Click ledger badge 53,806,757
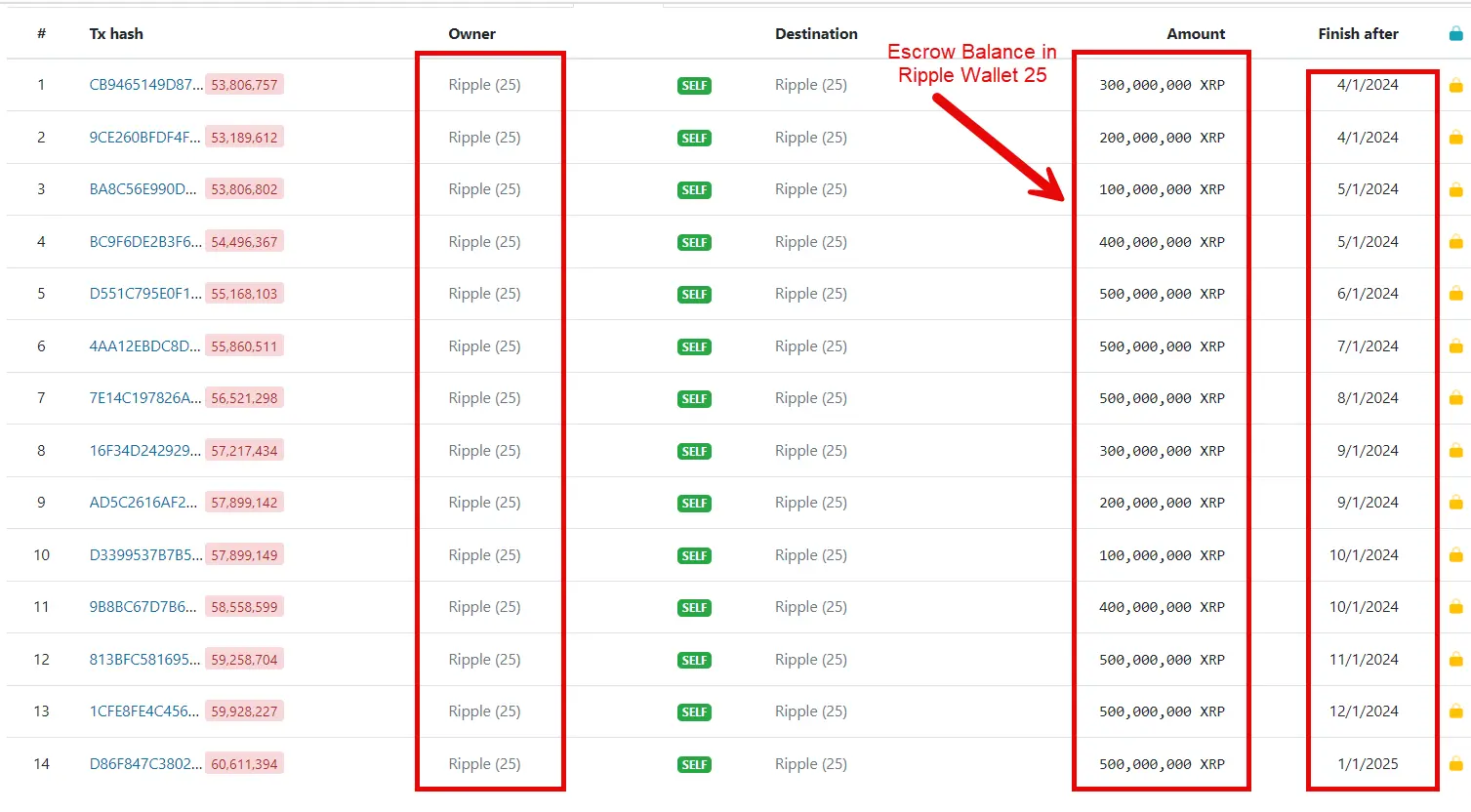The width and height of the screenshot is (1471, 812). pos(244,85)
